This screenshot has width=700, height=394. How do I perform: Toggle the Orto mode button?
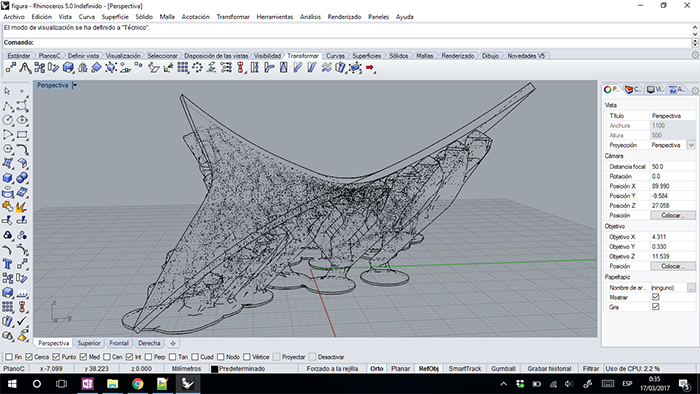377,369
